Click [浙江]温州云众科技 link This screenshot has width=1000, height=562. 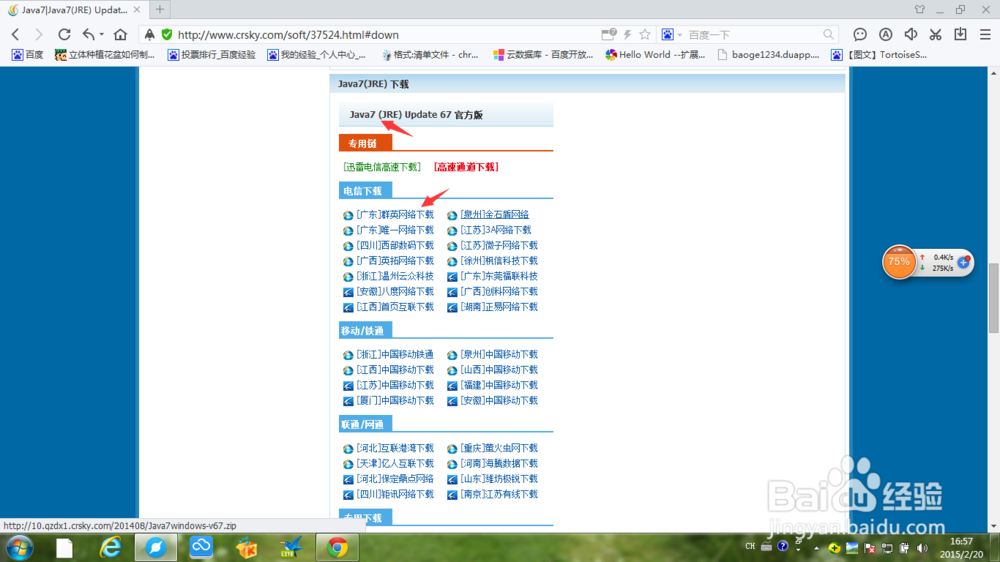pos(395,276)
